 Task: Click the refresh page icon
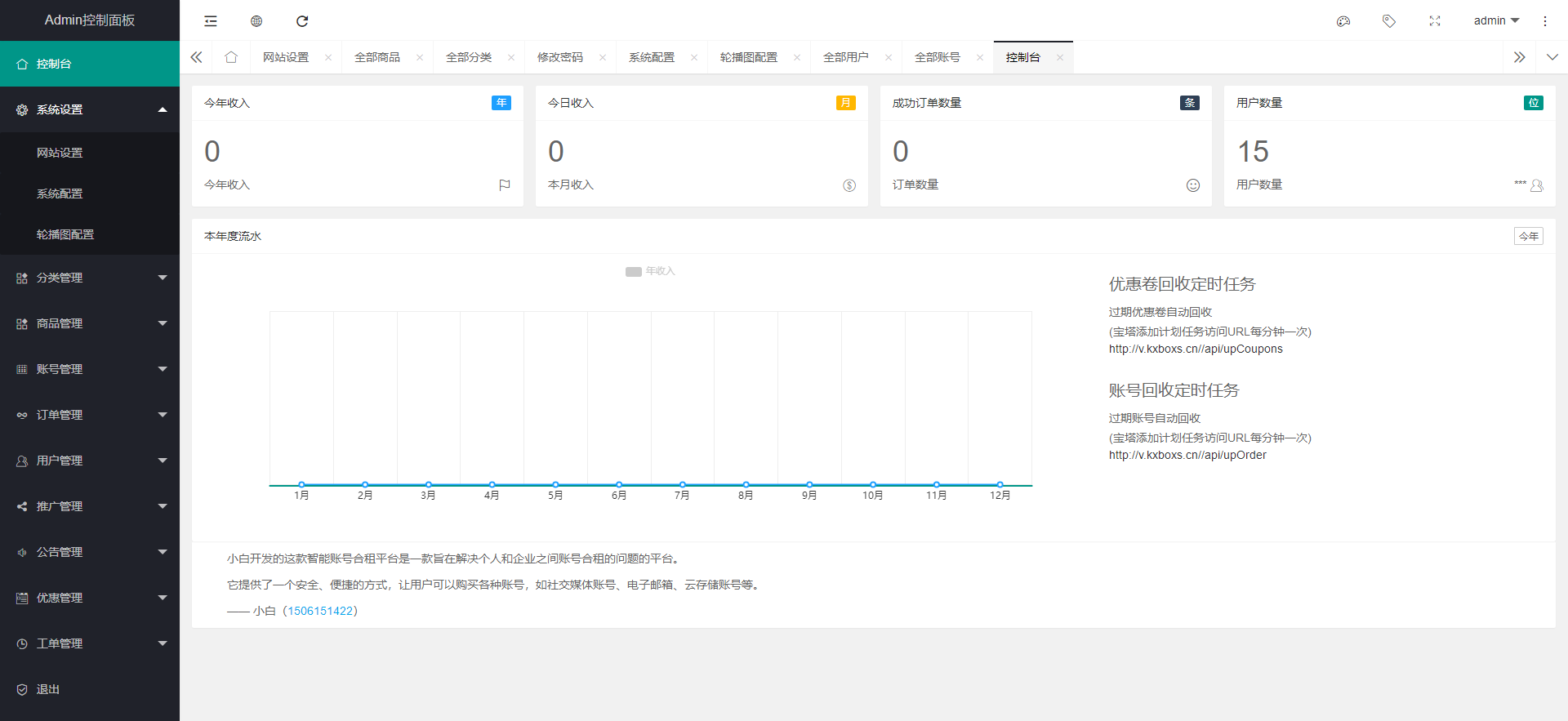coord(302,21)
